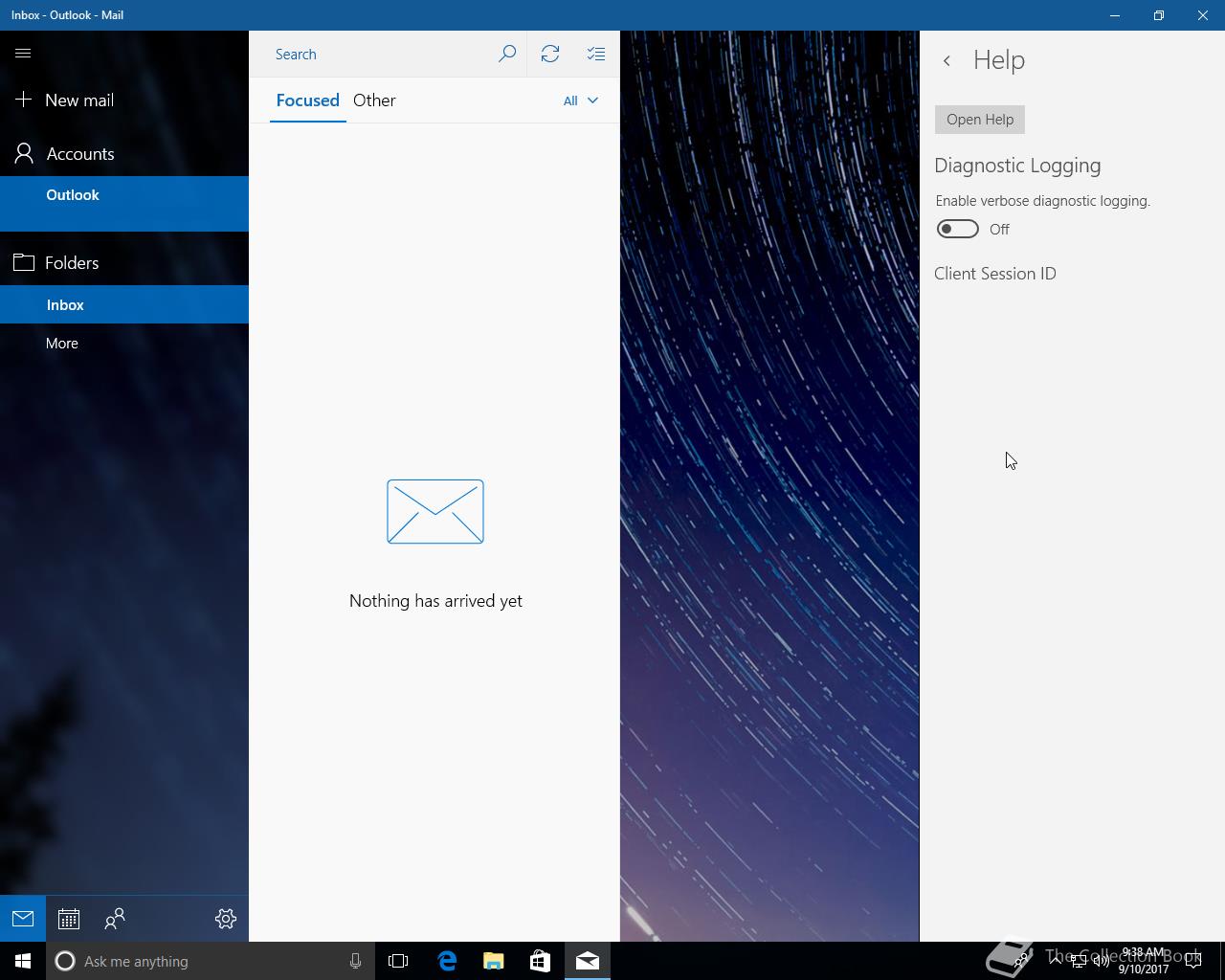The height and width of the screenshot is (980, 1225).
Task: Enter selection mode icon
Action: 596,54
